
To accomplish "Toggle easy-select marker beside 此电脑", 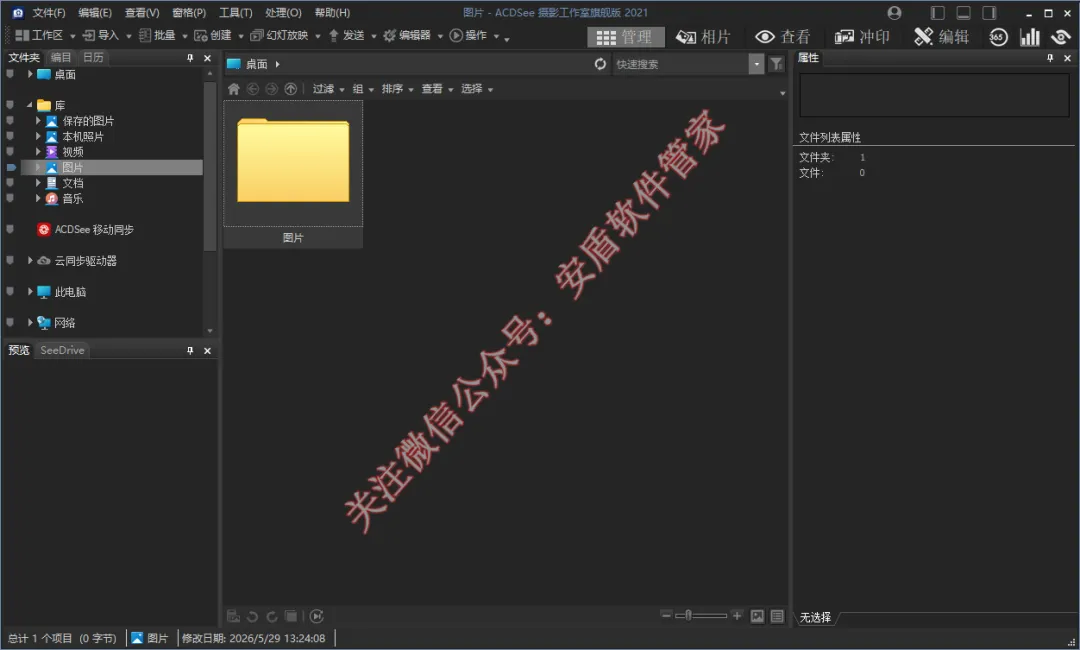I will tap(10, 291).
